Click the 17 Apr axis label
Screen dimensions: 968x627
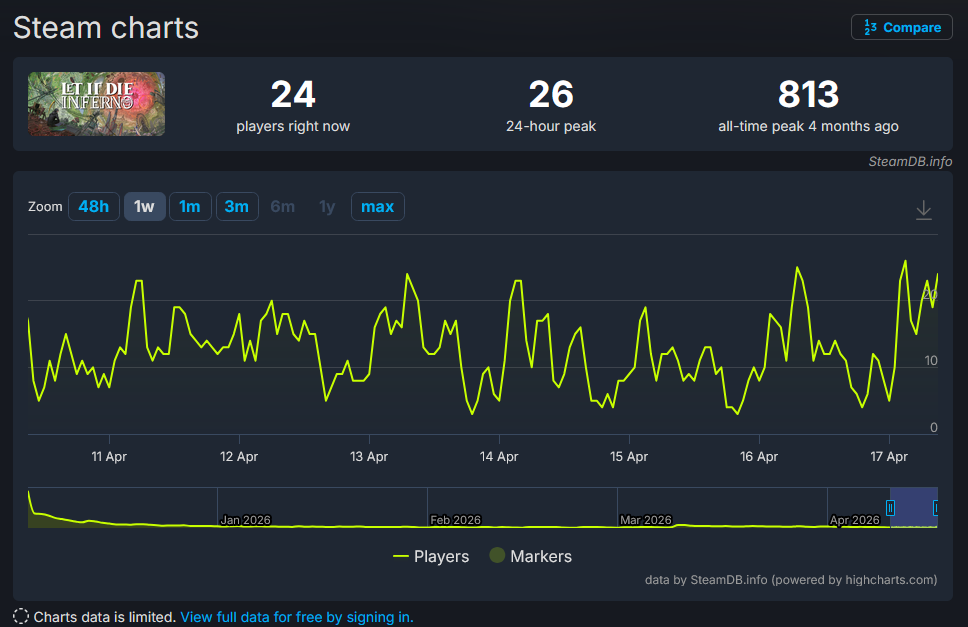(x=889, y=457)
